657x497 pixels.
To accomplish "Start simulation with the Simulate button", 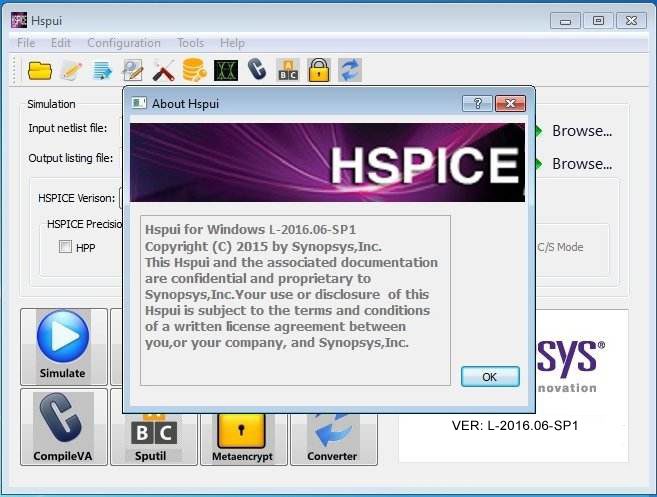I will (x=64, y=347).
